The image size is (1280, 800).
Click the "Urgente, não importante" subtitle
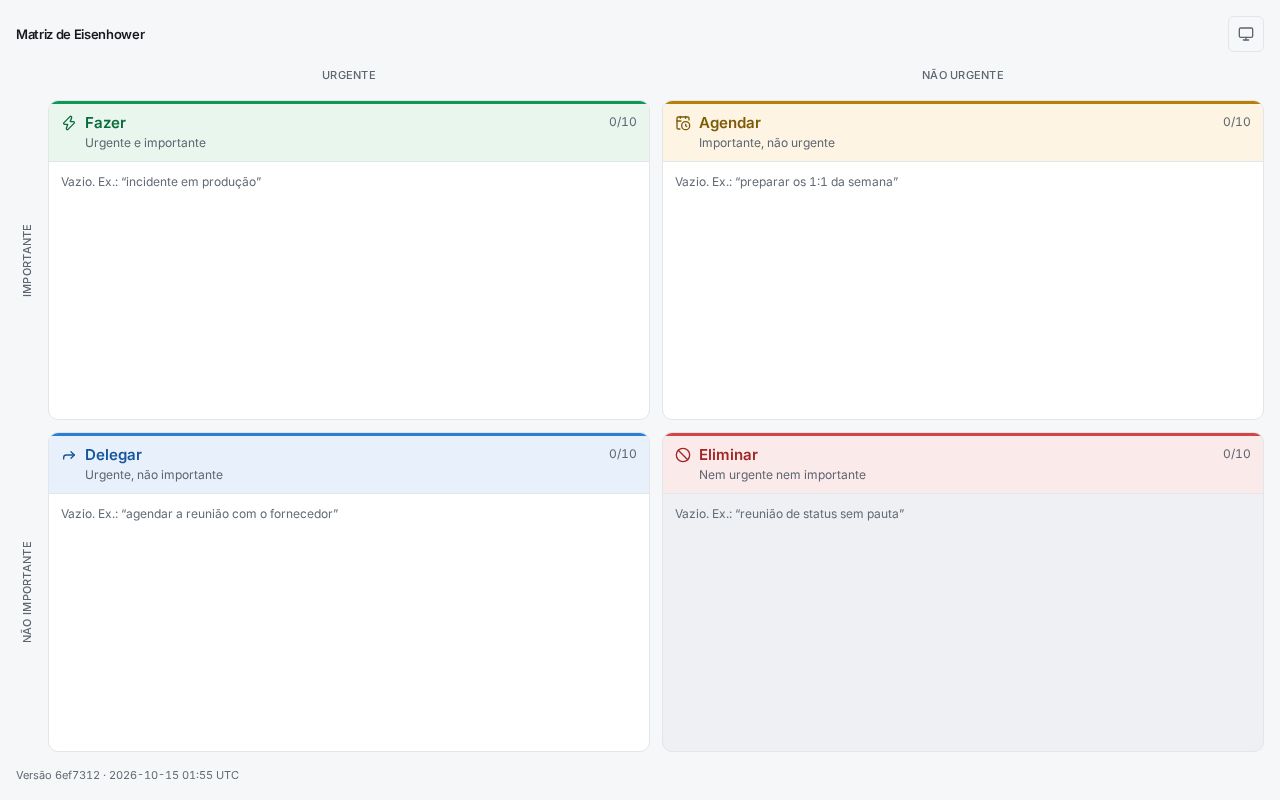pyautogui.click(x=154, y=475)
